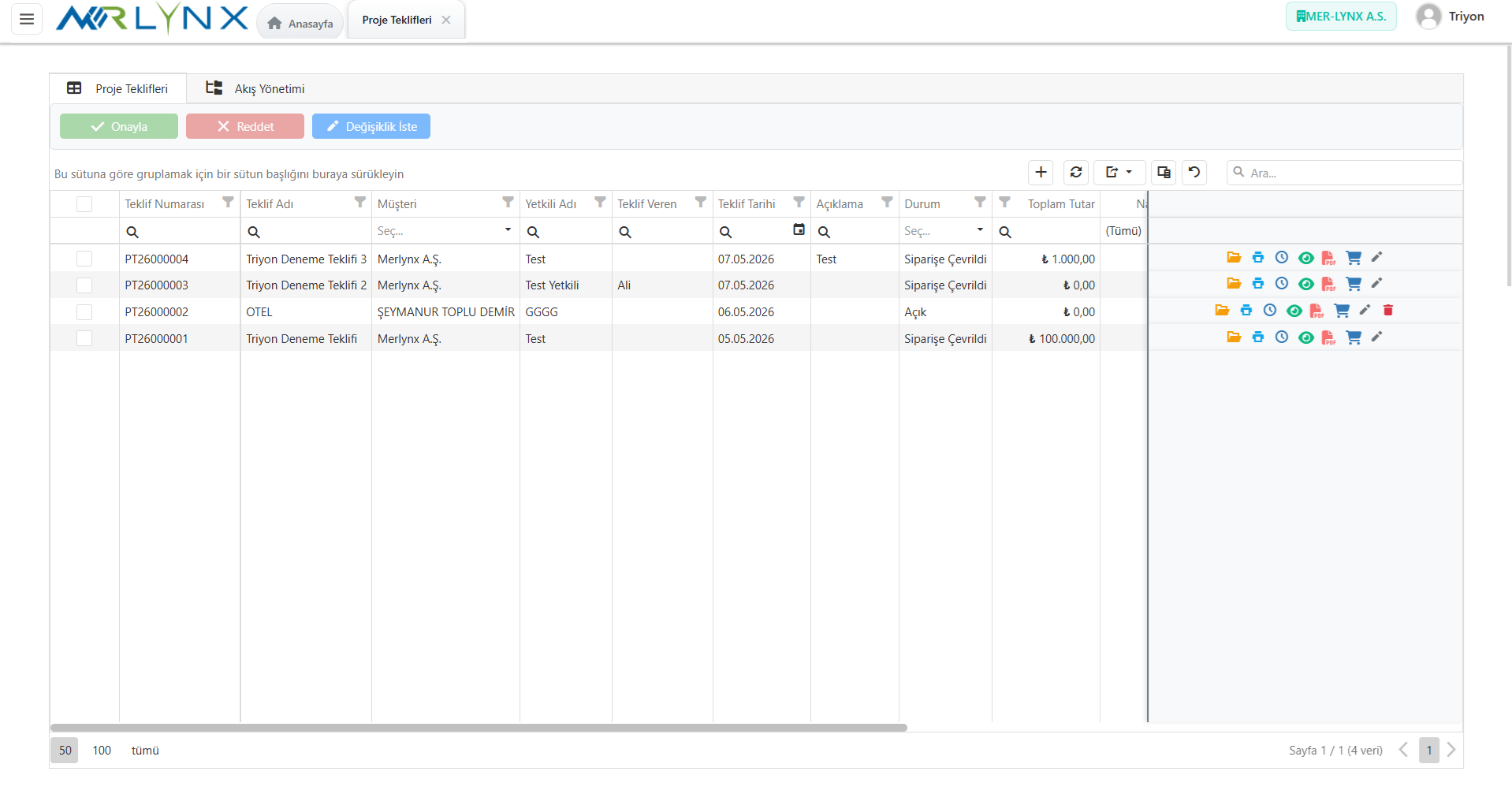1512x805 pixels.
Task: Open Açıklama column filter menu
Action: point(887,203)
